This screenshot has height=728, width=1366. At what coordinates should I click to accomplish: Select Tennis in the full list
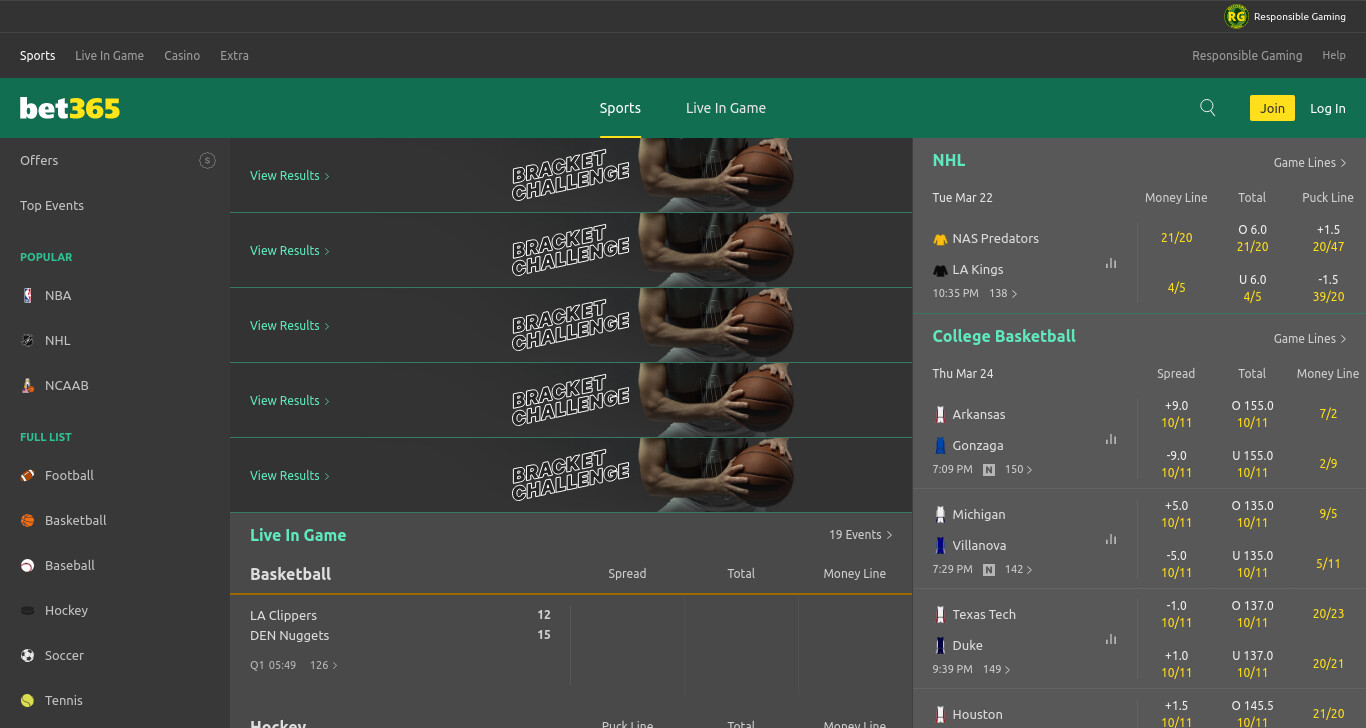[64, 700]
